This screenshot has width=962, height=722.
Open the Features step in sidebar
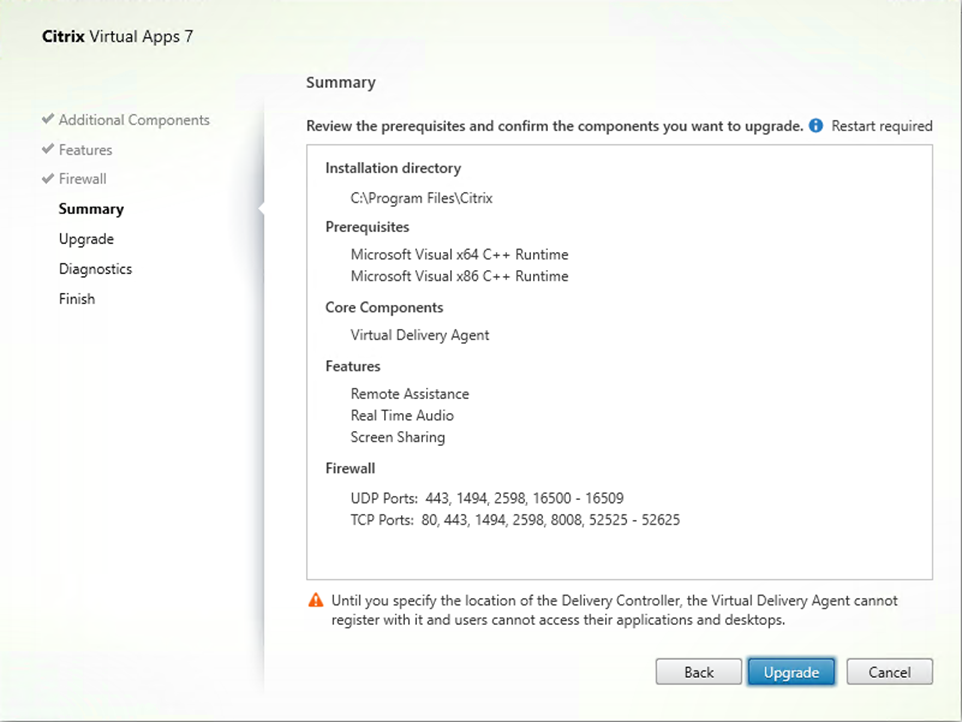pyautogui.click(x=85, y=150)
